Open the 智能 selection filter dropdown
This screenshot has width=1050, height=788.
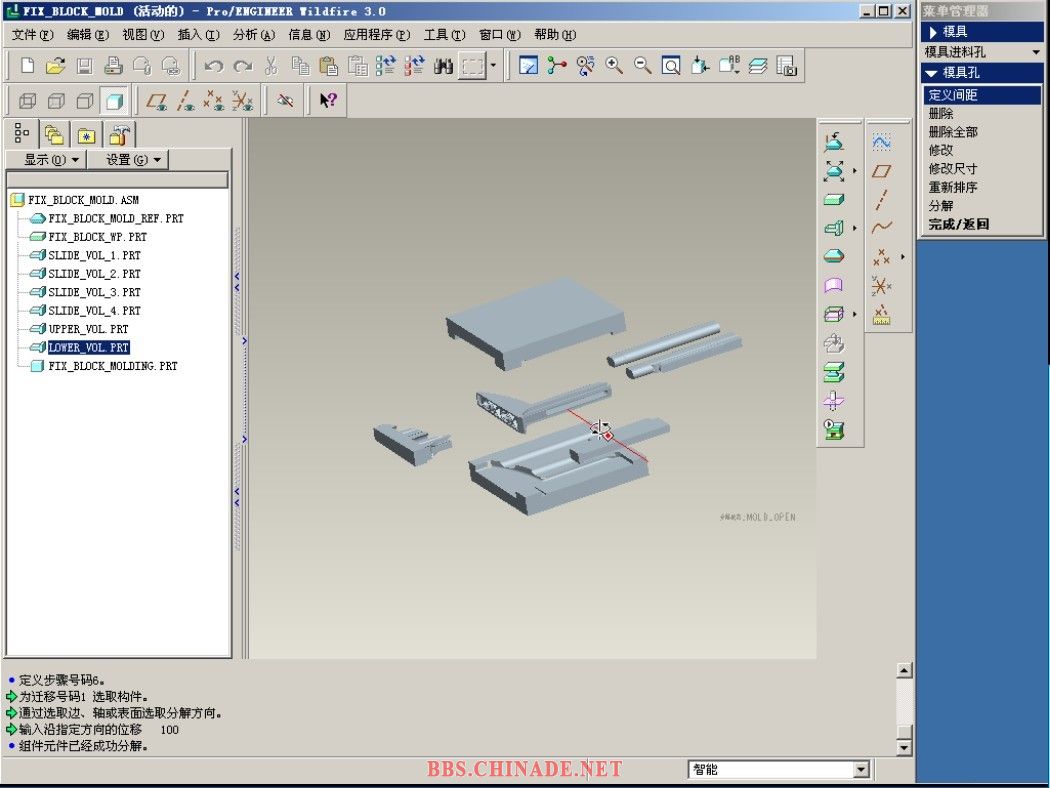point(862,770)
